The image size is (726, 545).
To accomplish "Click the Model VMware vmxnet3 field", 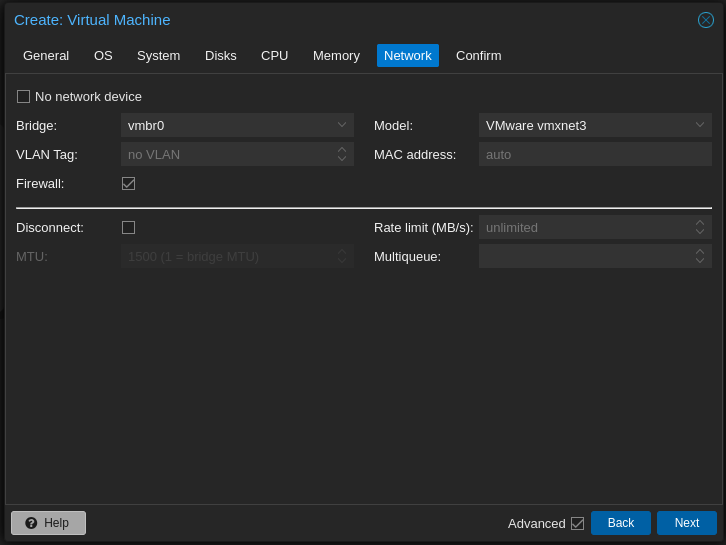I will 595,125.
